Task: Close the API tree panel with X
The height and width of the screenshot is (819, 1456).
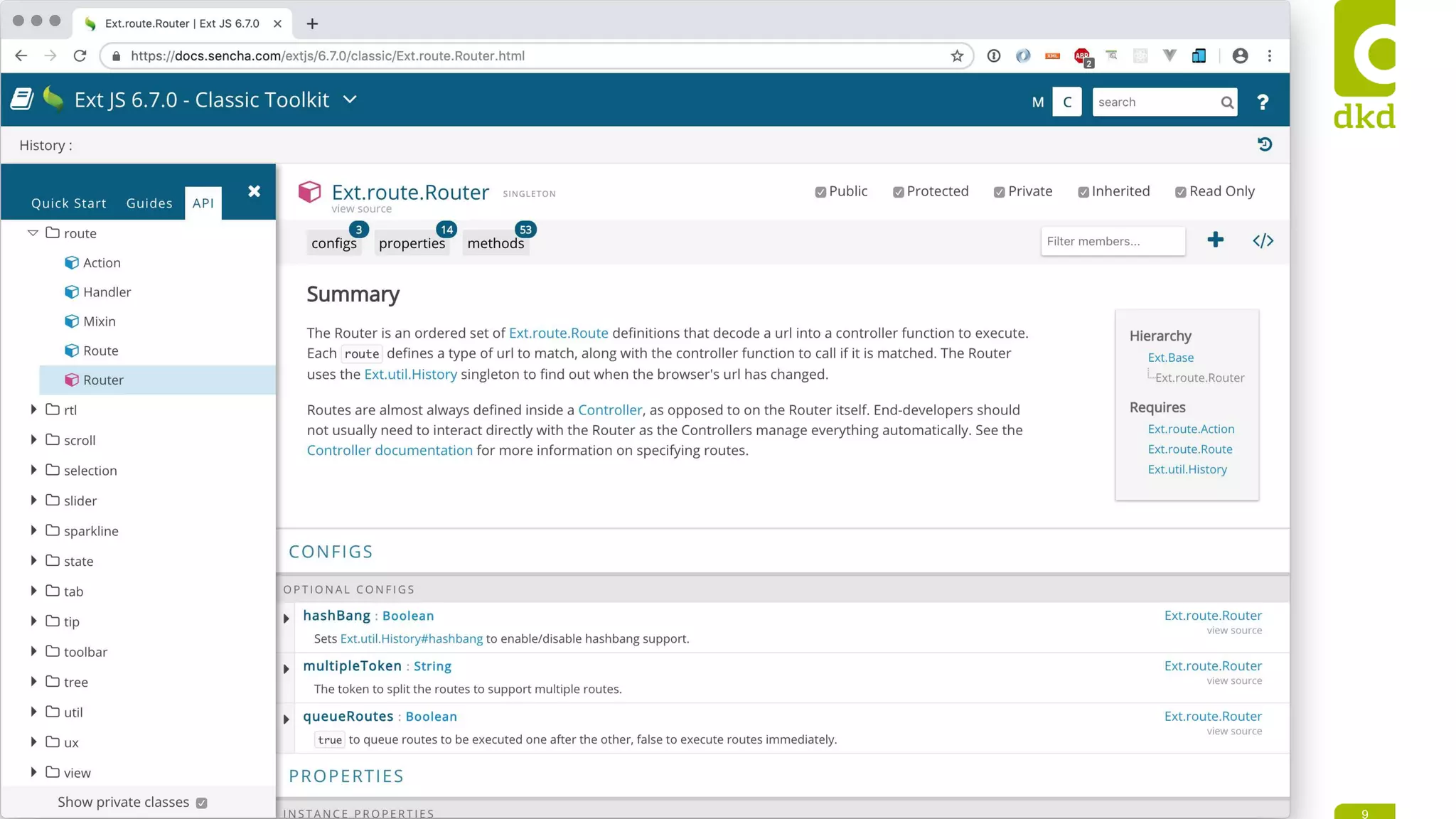Action: pyautogui.click(x=254, y=191)
